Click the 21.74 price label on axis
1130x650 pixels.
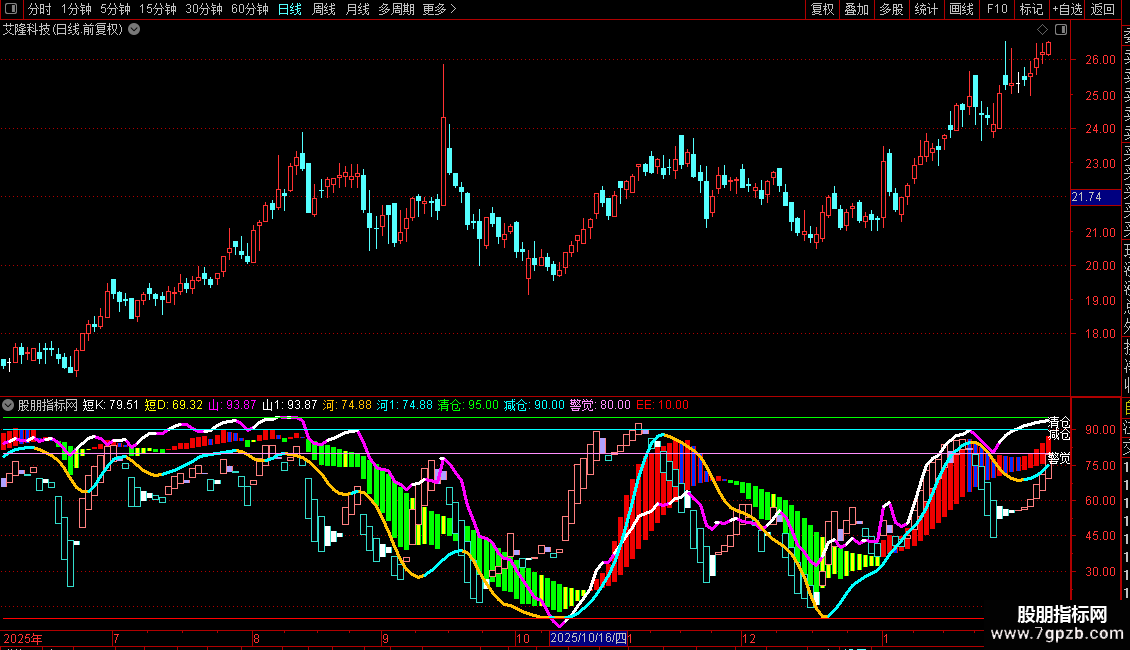1086,198
